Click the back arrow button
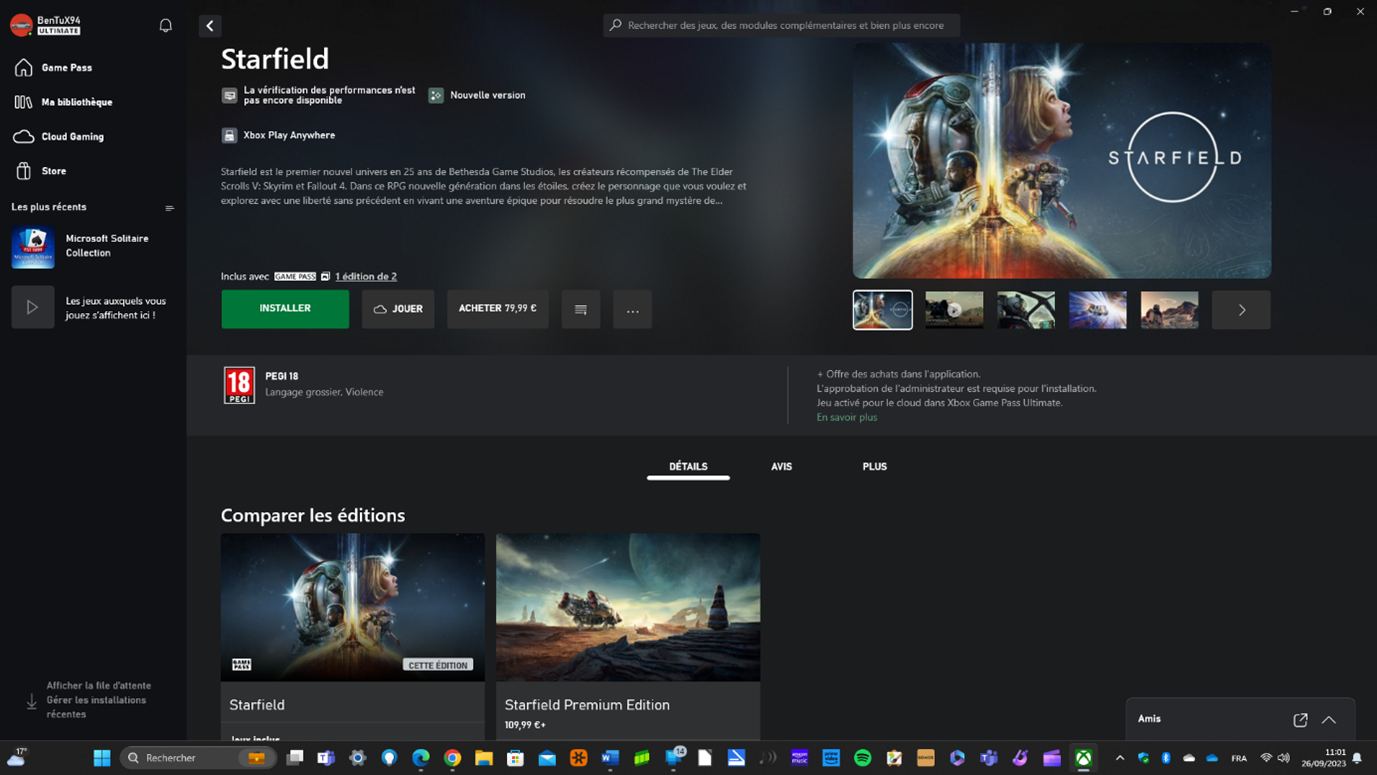Viewport: 1377px width, 775px height. click(210, 26)
